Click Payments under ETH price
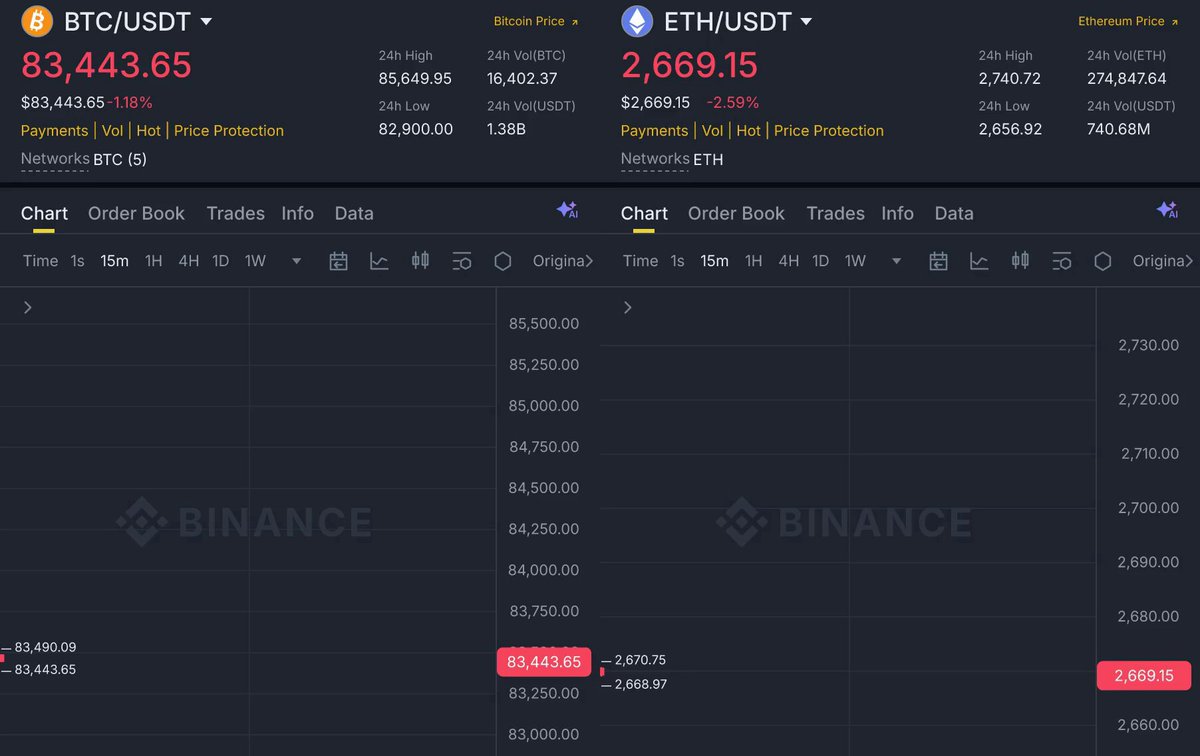 [x=654, y=130]
